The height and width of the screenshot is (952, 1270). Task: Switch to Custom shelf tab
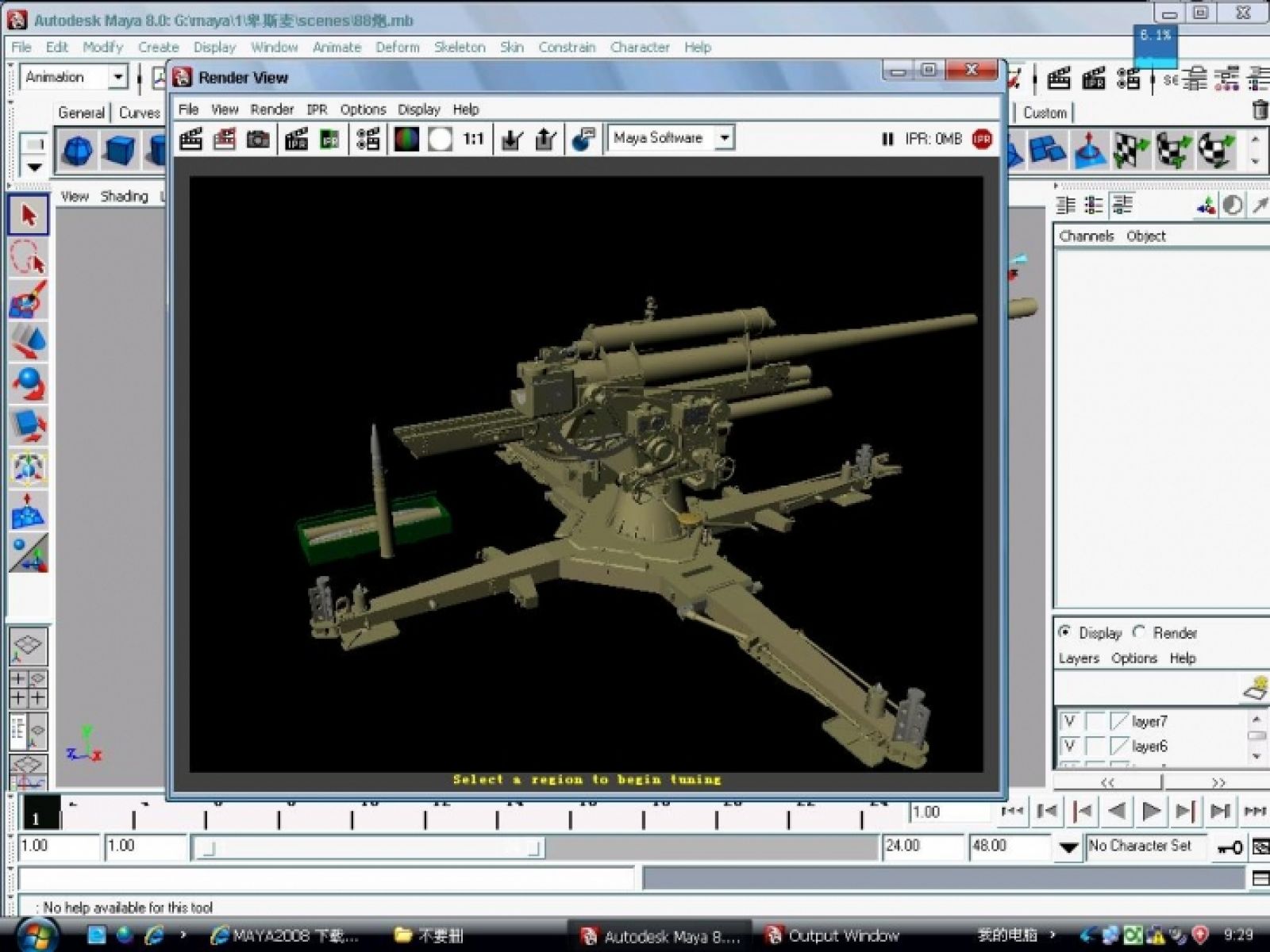click(1045, 113)
